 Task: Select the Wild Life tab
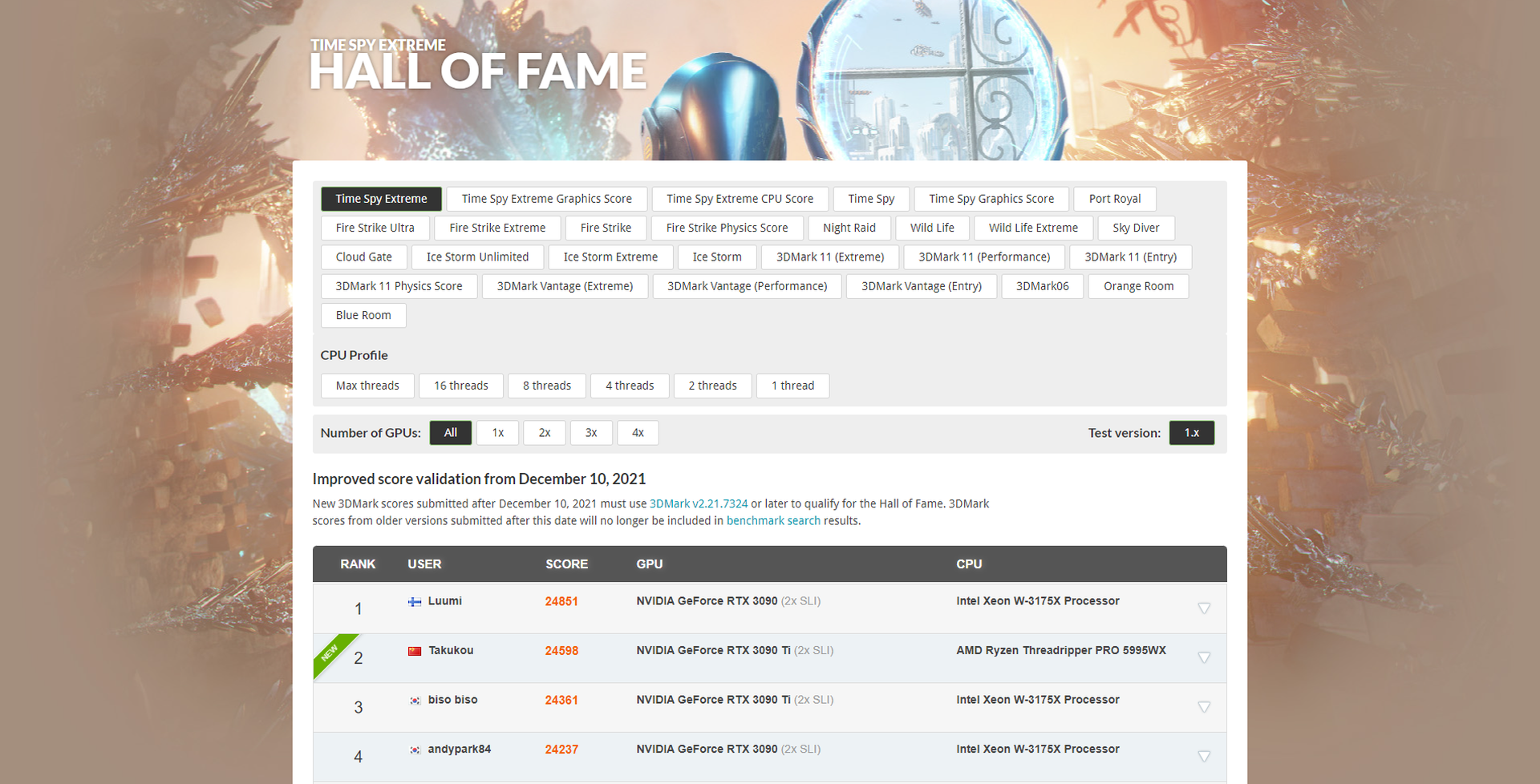click(932, 228)
